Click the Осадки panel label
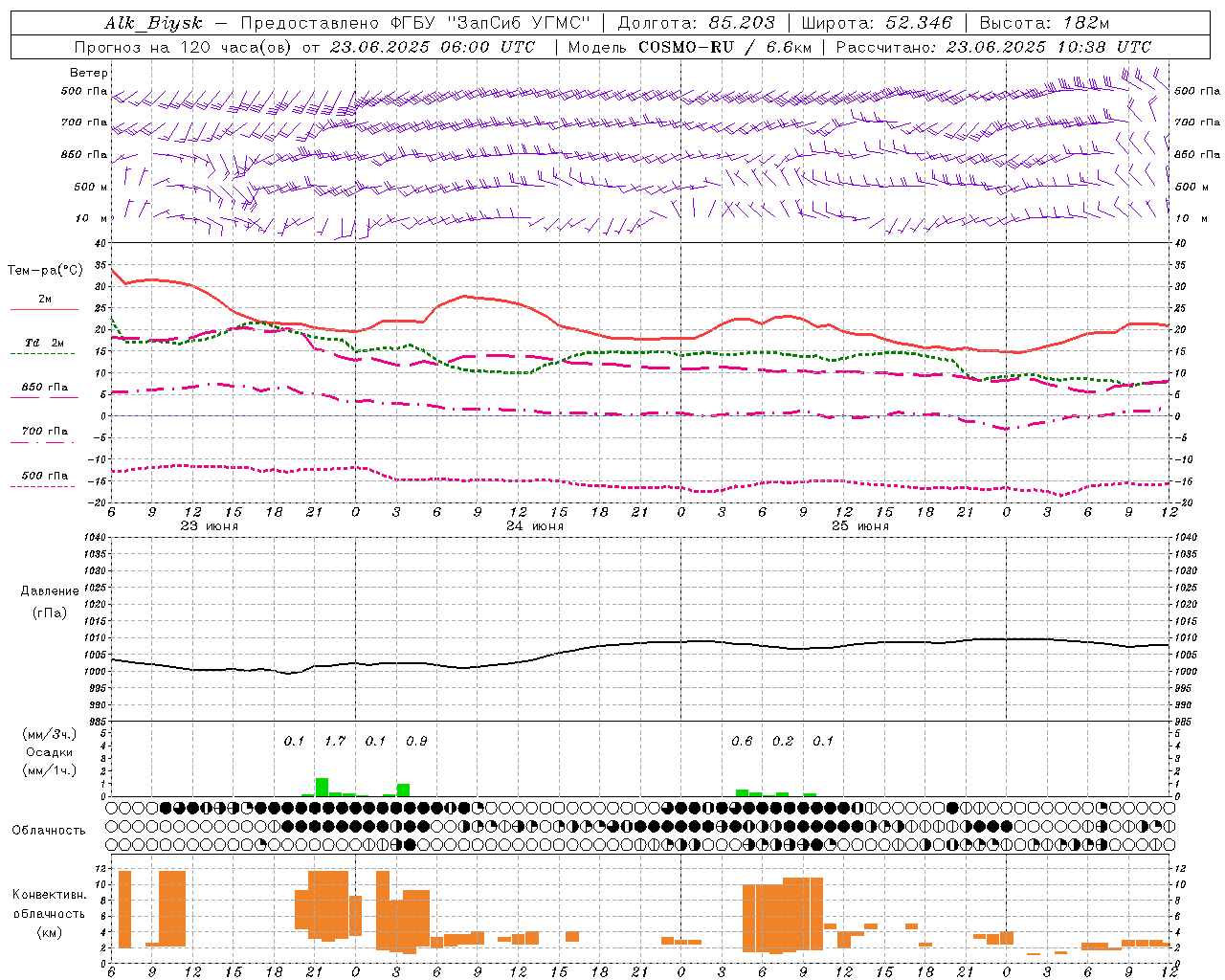 [49, 752]
